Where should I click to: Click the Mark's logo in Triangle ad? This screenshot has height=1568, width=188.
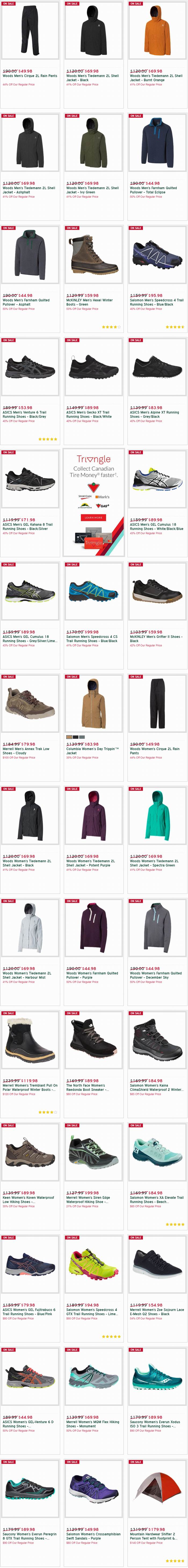coord(103,497)
